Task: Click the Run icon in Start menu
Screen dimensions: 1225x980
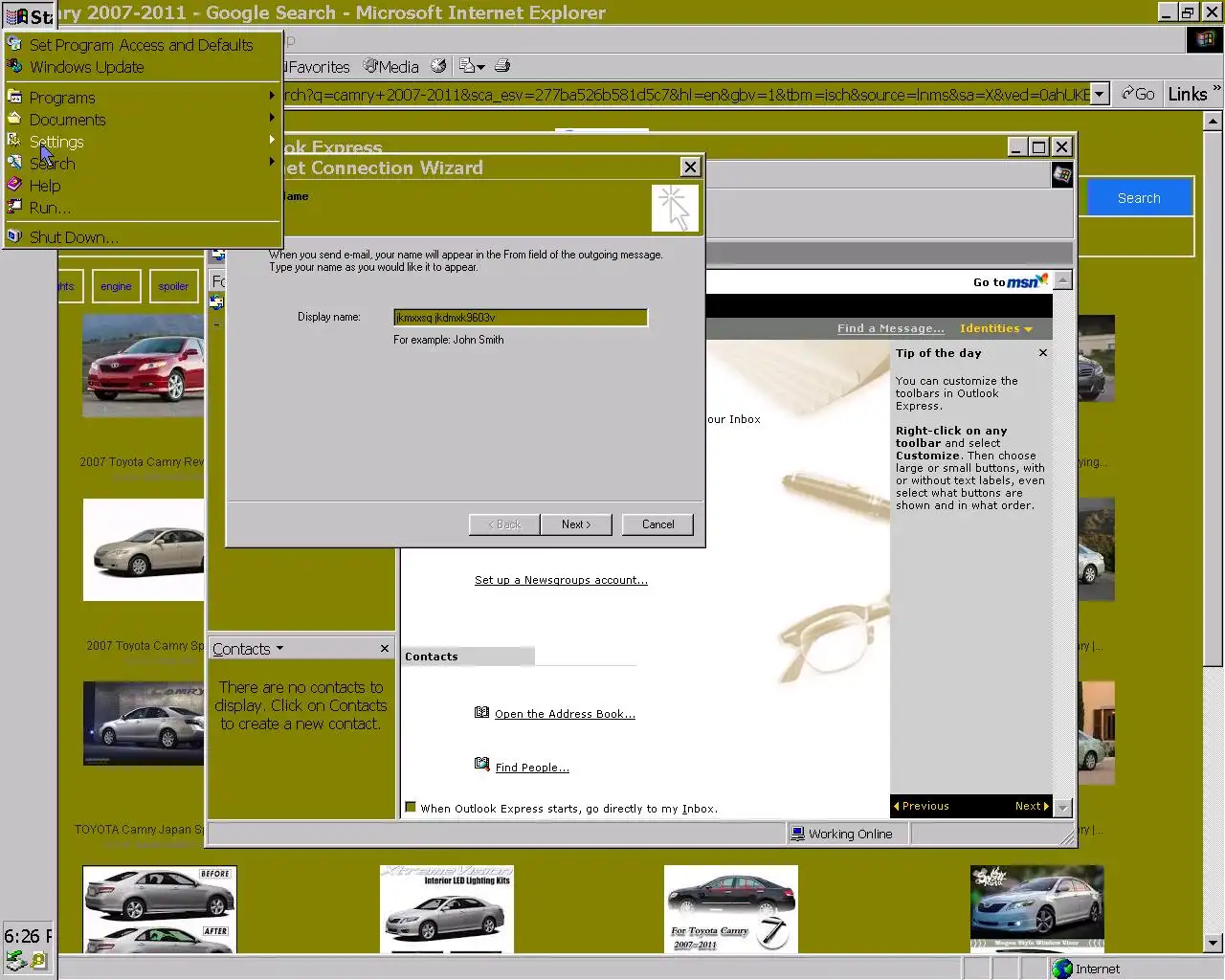Action: coord(14,207)
